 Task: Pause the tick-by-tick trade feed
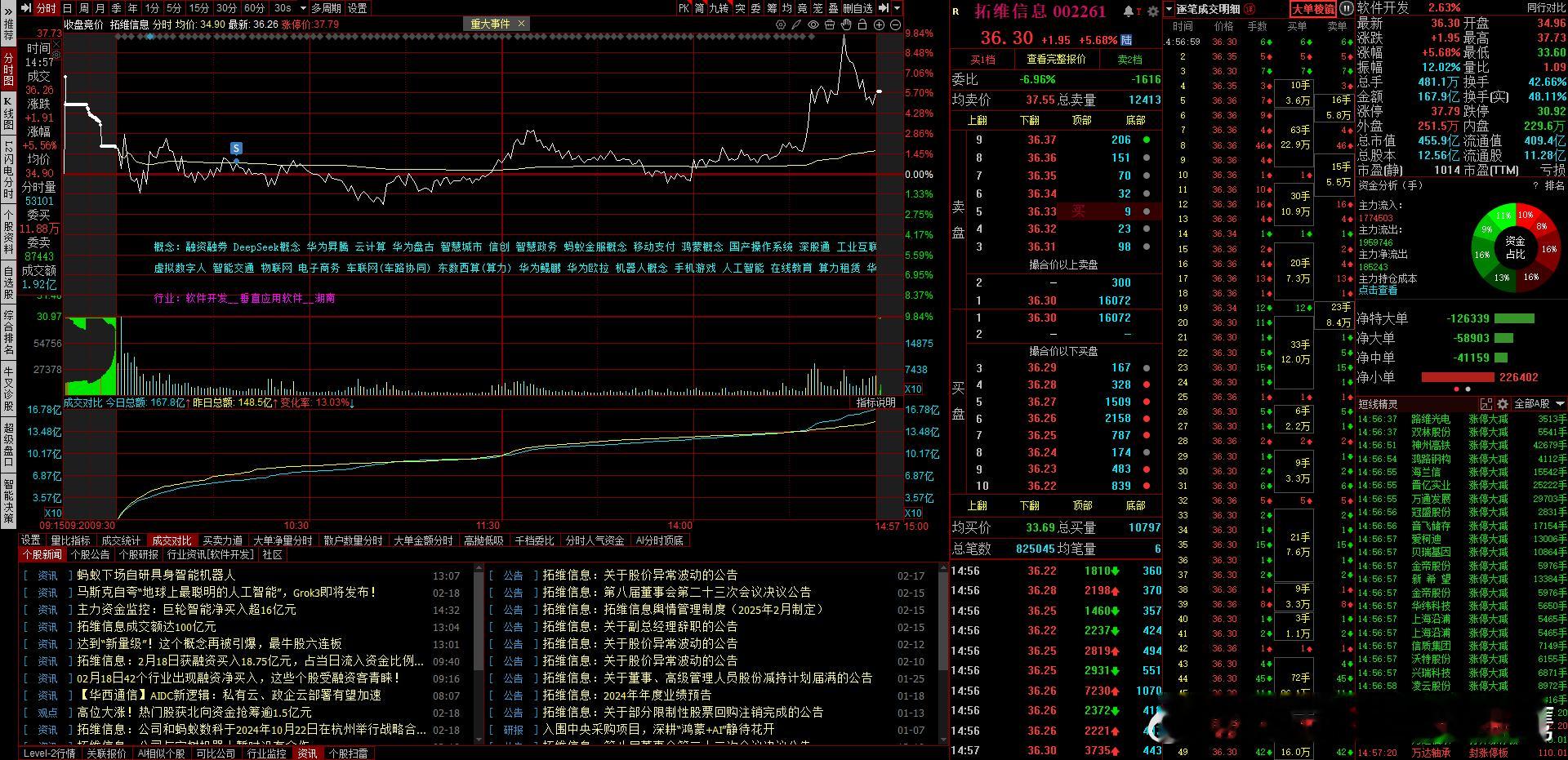pos(1347,9)
